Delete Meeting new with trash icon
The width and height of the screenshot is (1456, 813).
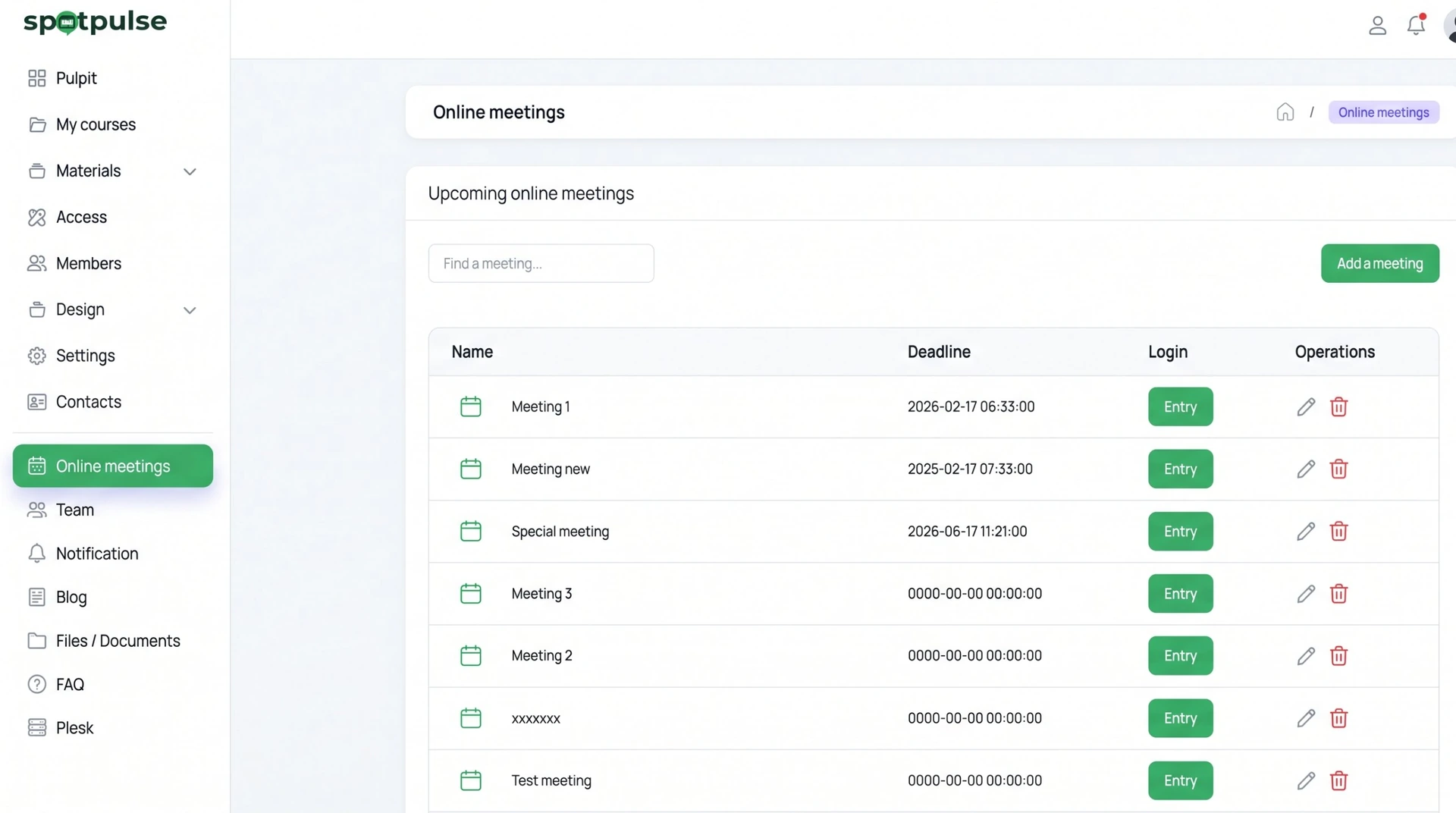(1338, 469)
